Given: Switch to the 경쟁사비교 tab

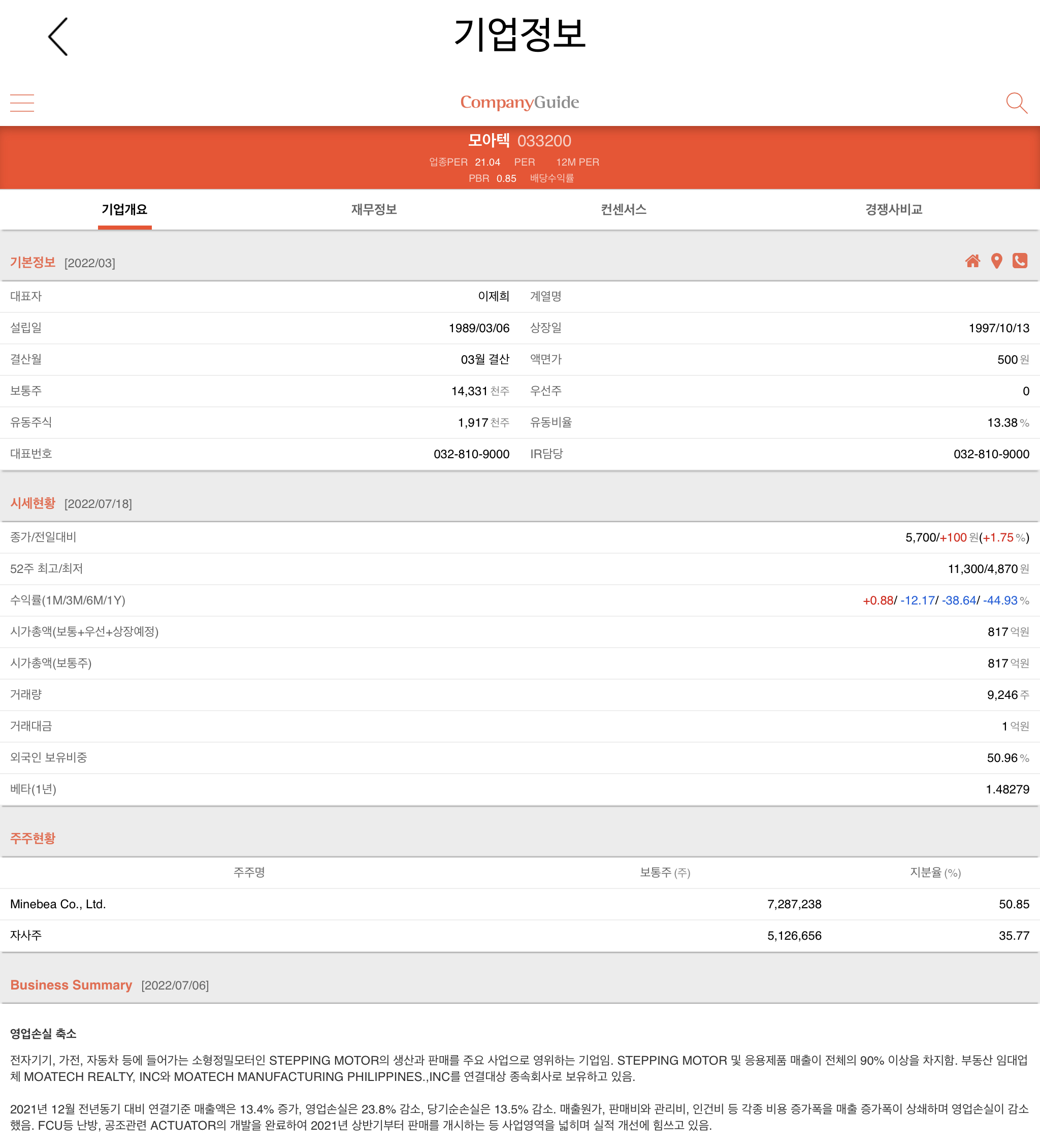Looking at the screenshot, I should click(x=894, y=210).
